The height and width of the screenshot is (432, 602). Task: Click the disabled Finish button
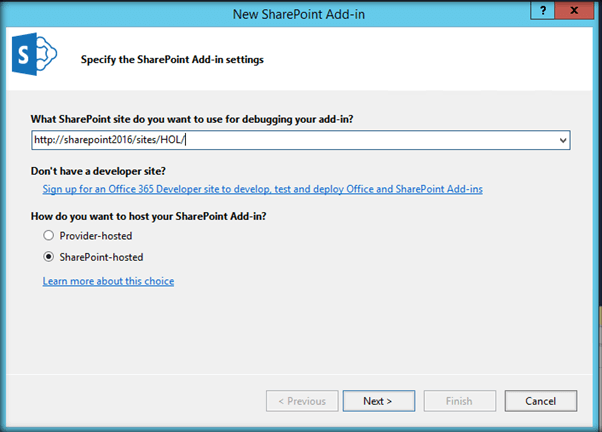pyautogui.click(x=459, y=401)
